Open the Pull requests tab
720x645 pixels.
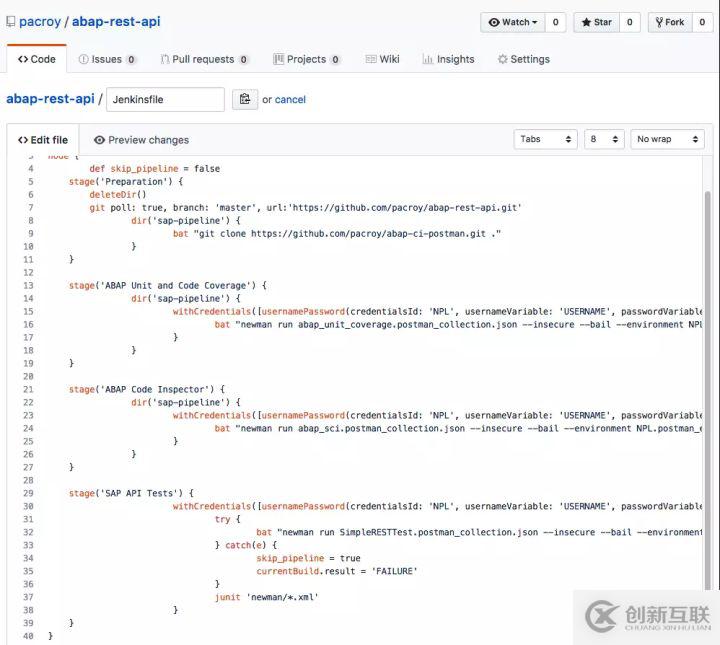coord(204,59)
